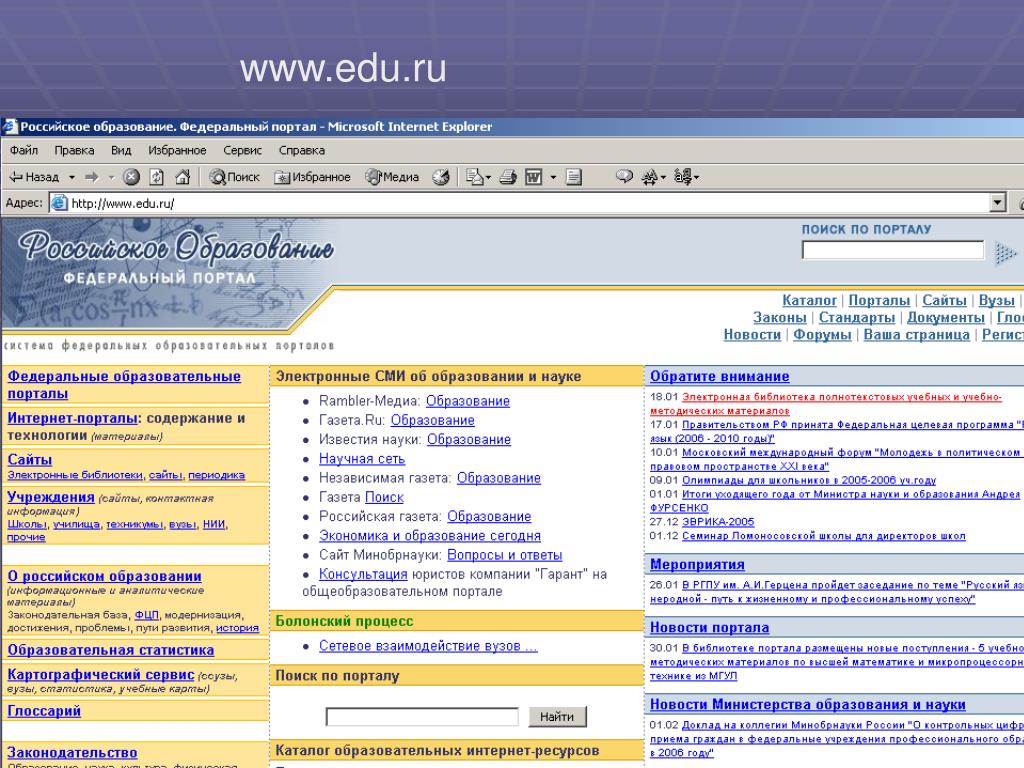The image size is (1024, 768).
Task: Click the Назад back button
Action: pyautogui.click(x=34, y=177)
